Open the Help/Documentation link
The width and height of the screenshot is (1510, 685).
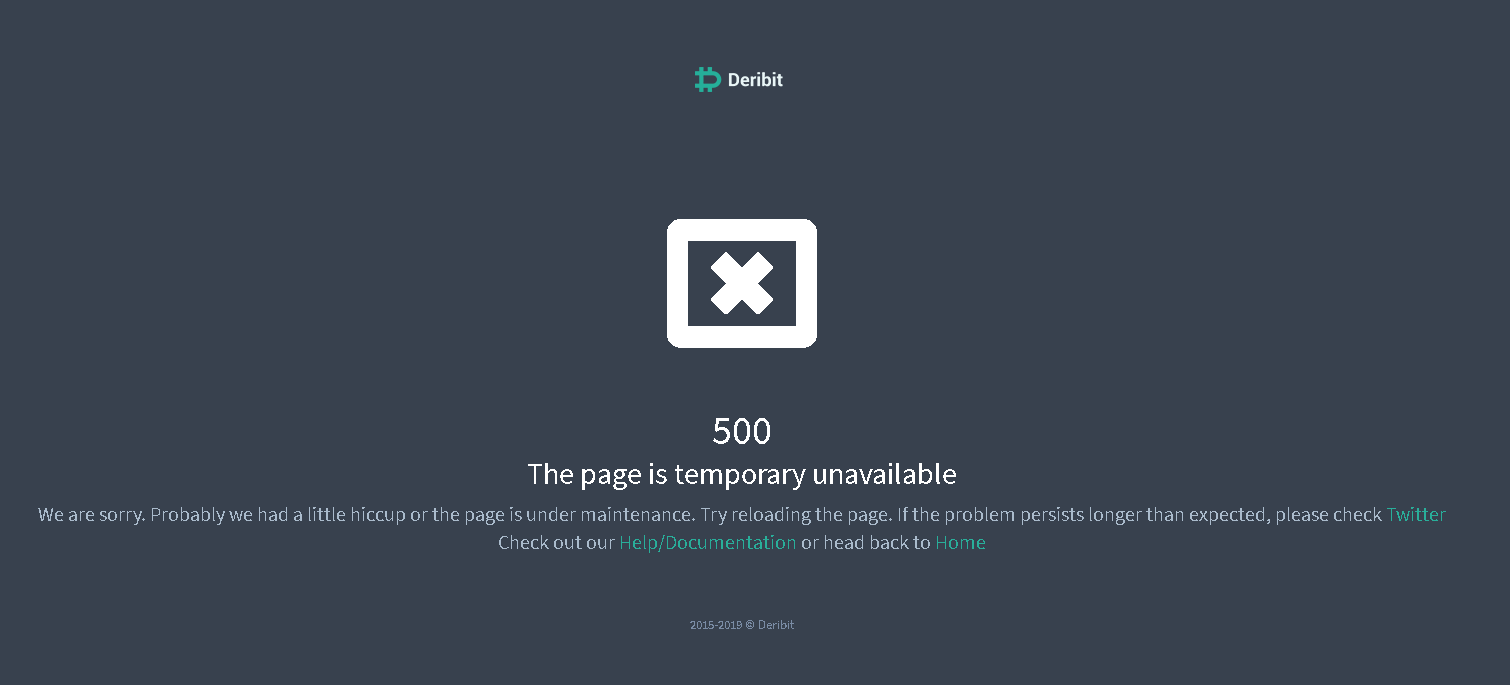click(708, 543)
